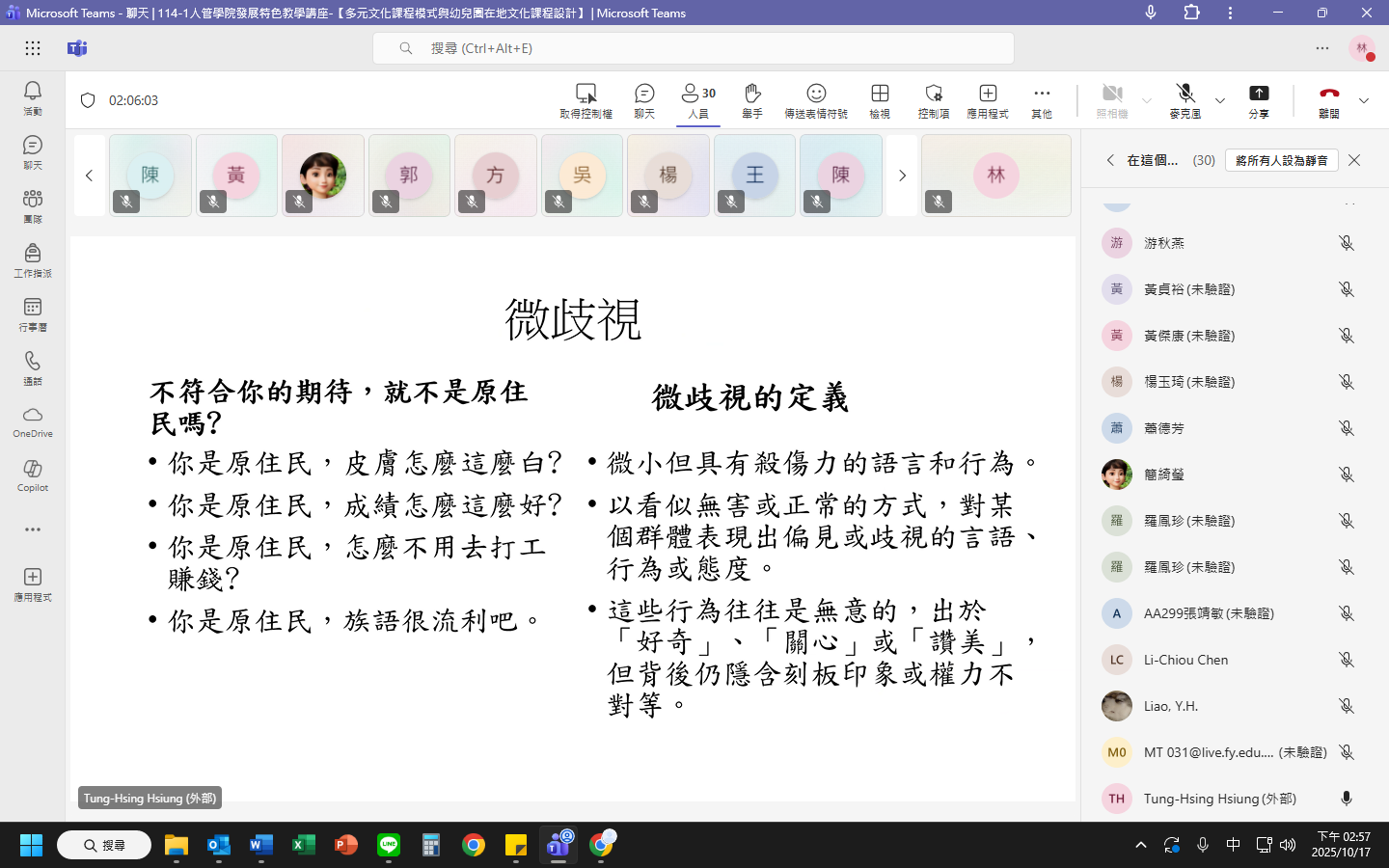Screen dimensions: 1389x868
Task: Toggle the microphone (麥克風) mute button
Action: click(x=1185, y=99)
